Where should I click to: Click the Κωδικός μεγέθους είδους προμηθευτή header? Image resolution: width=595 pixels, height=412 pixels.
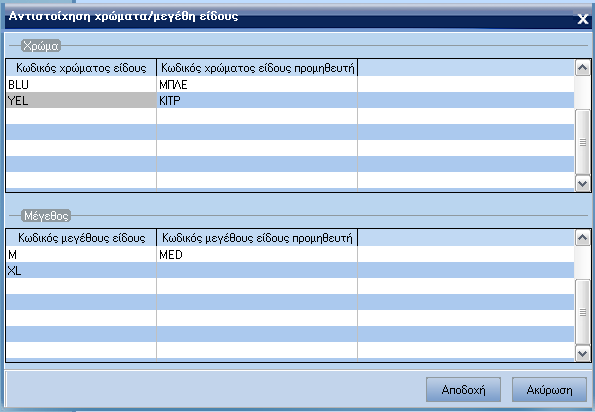point(257,238)
